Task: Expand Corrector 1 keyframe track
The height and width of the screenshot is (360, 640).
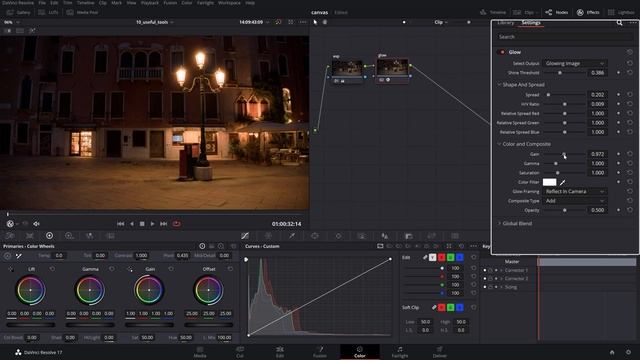Action: coord(501,271)
